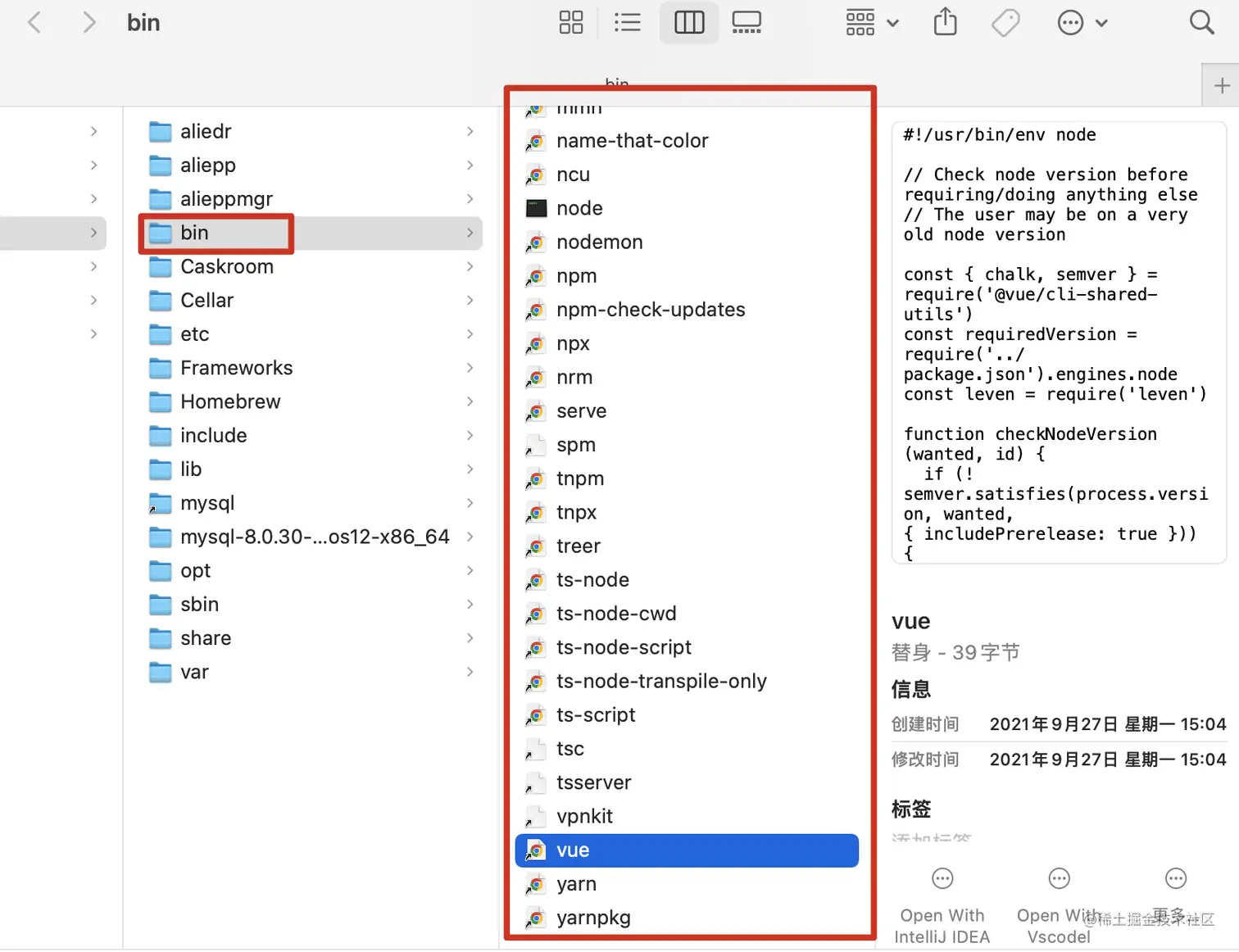Open the Finder search magnifier

(x=1201, y=22)
